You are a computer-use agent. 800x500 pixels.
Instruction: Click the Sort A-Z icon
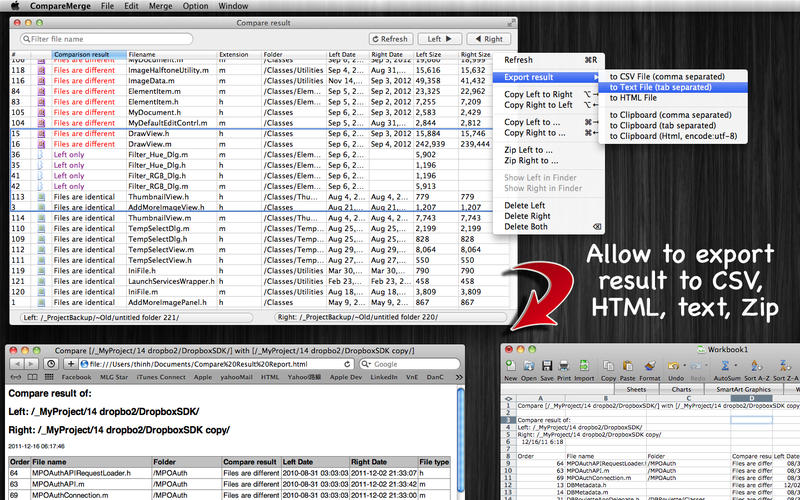pos(756,365)
